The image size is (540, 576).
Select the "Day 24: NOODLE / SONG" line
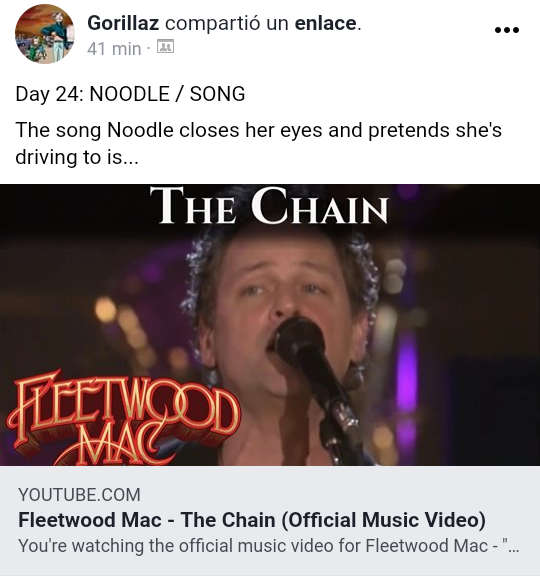130,94
